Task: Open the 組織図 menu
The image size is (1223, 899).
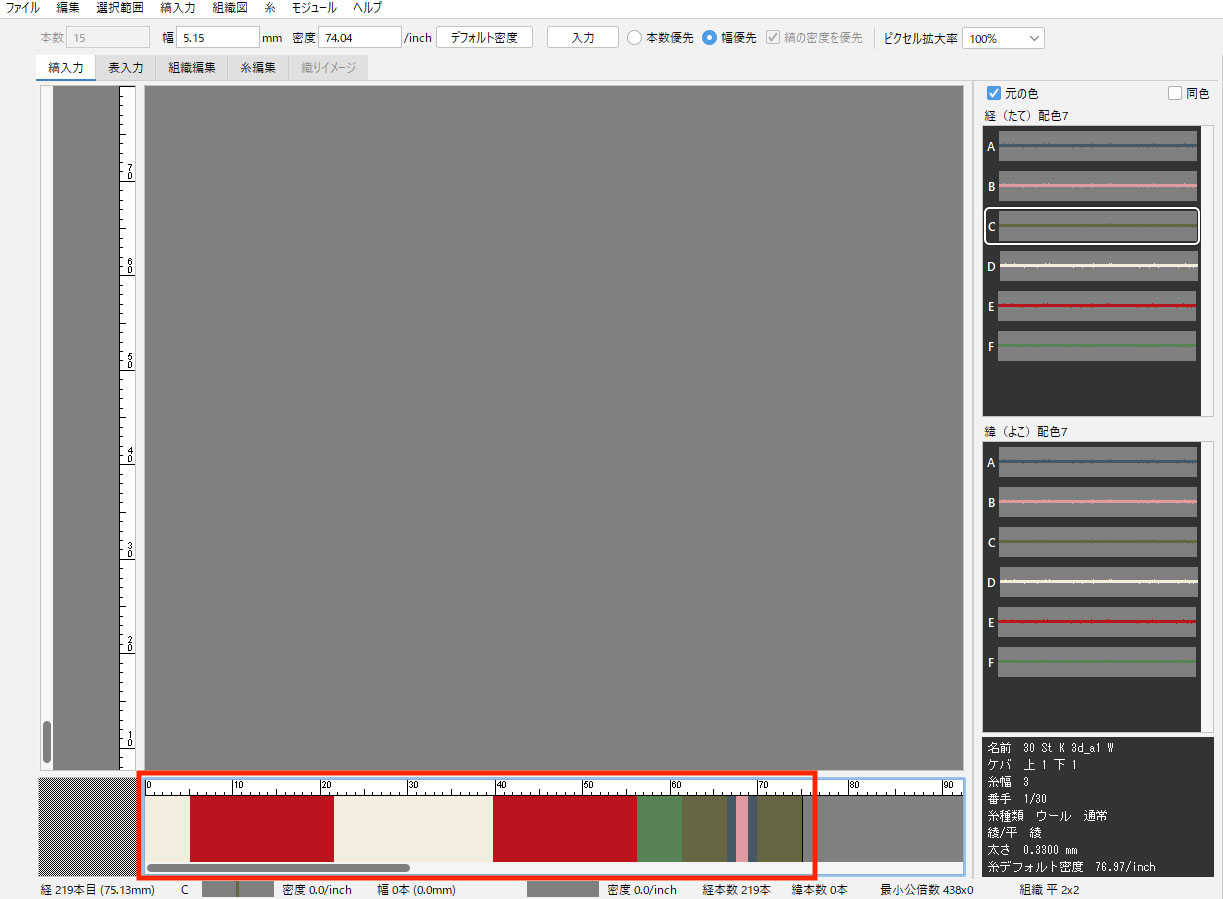Action: coord(229,7)
